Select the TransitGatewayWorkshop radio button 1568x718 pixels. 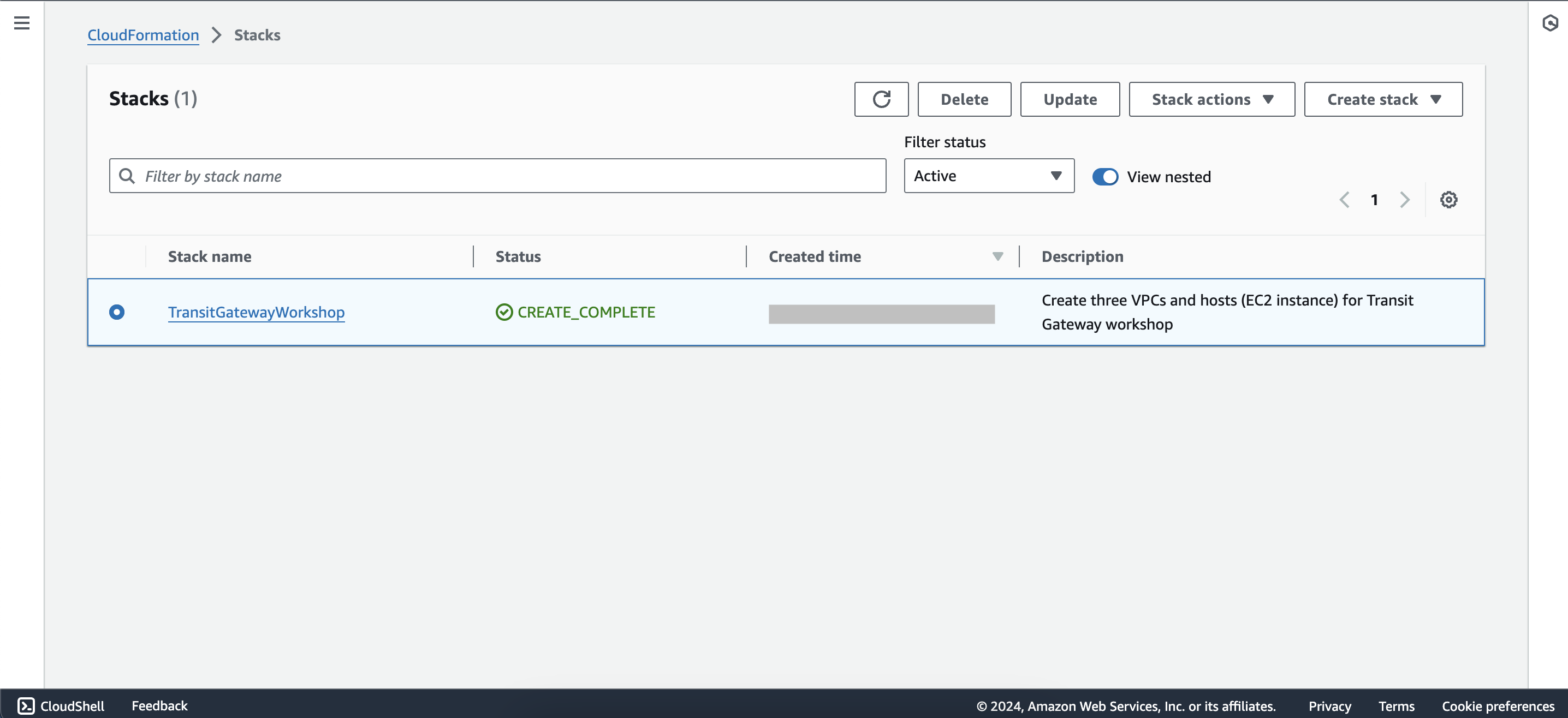(x=117, y=311)
